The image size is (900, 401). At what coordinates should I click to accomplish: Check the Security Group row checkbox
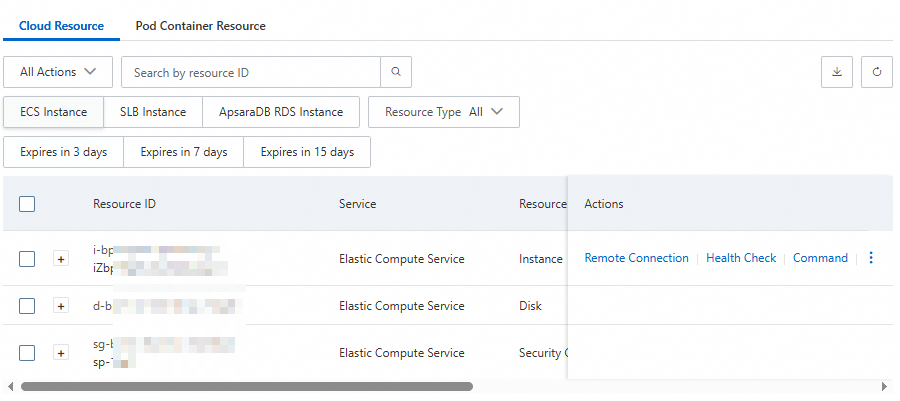point(27,353)
